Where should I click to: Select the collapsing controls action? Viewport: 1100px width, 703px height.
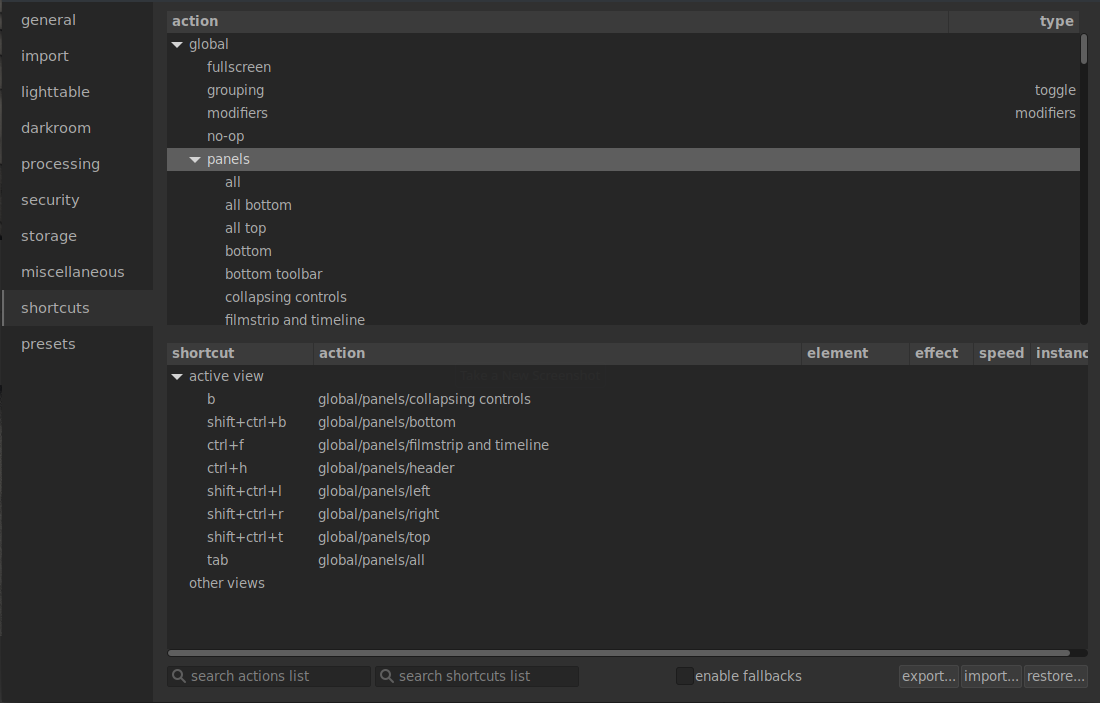[x=286, y=297]
